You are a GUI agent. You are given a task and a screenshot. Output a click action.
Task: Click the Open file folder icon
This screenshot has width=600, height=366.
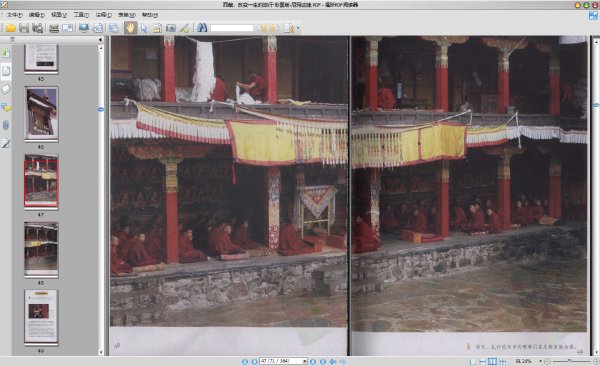tap(10, 28)
